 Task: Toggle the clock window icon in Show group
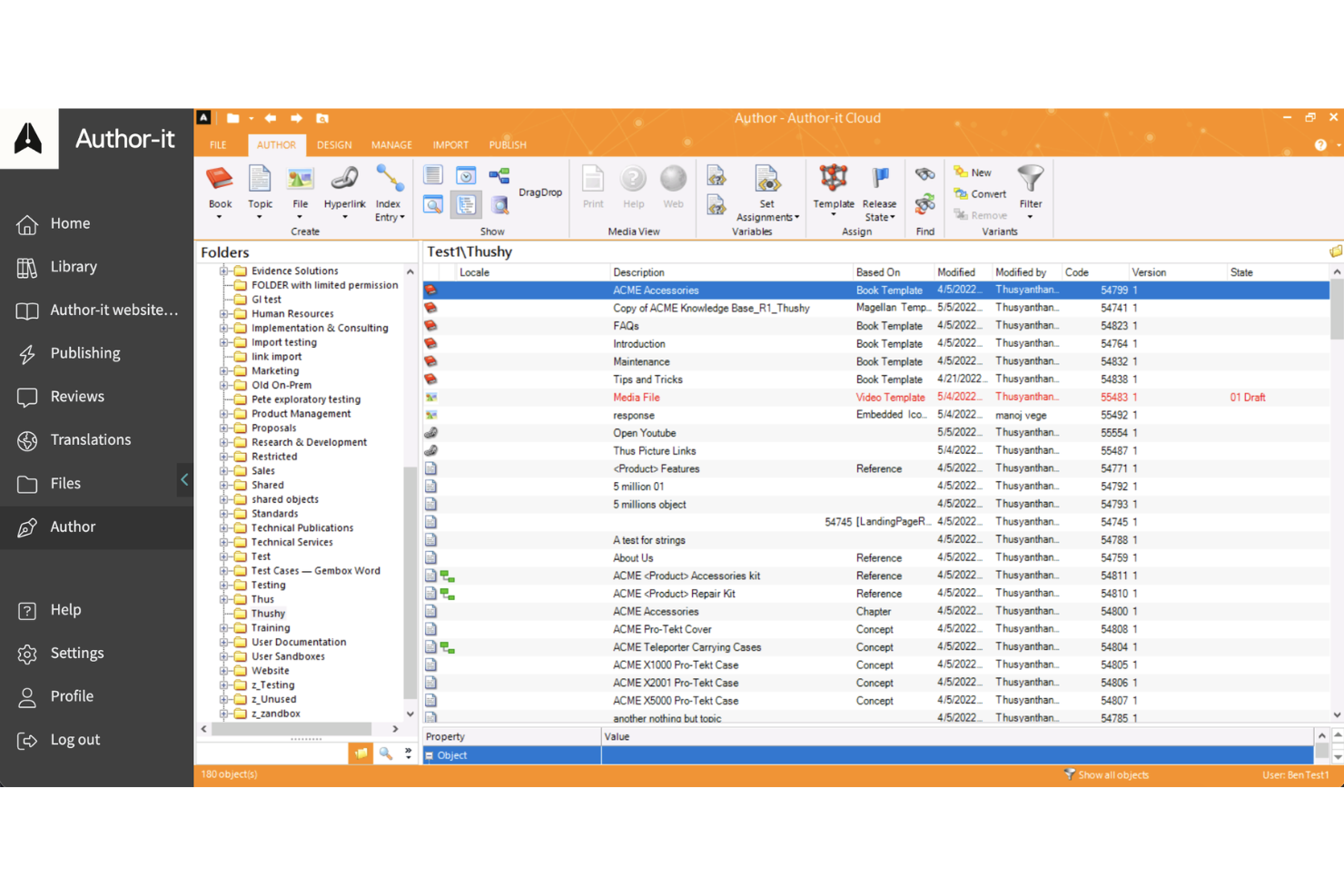466,175
